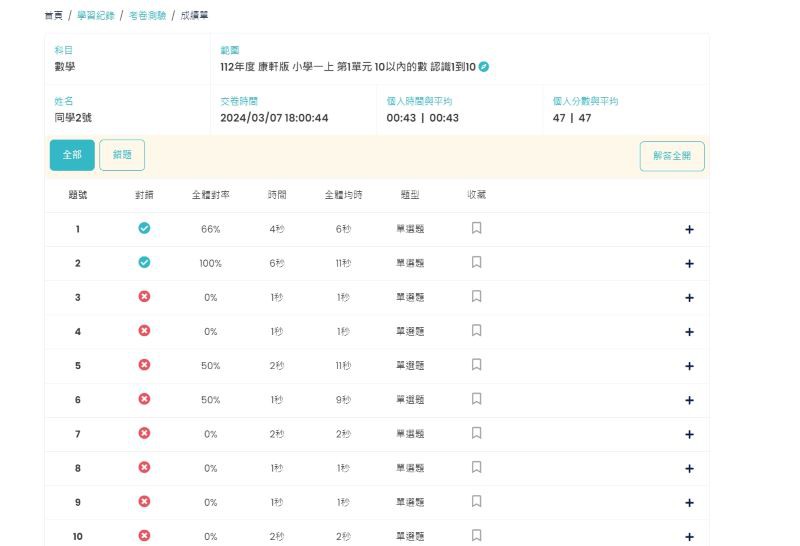Open question 5 details via plus icon
Viewport: 800px width, 546px height.
[689, 366]
